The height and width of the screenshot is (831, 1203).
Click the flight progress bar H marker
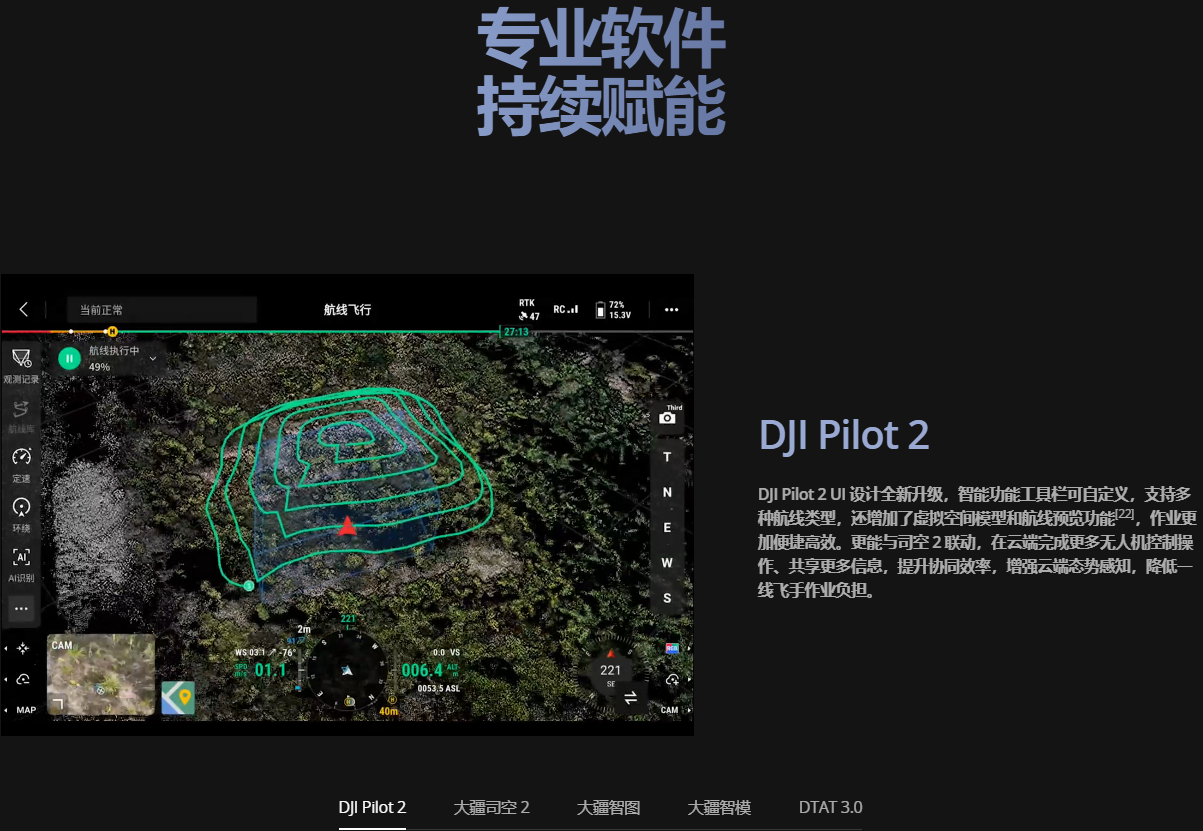pos(112,331)
